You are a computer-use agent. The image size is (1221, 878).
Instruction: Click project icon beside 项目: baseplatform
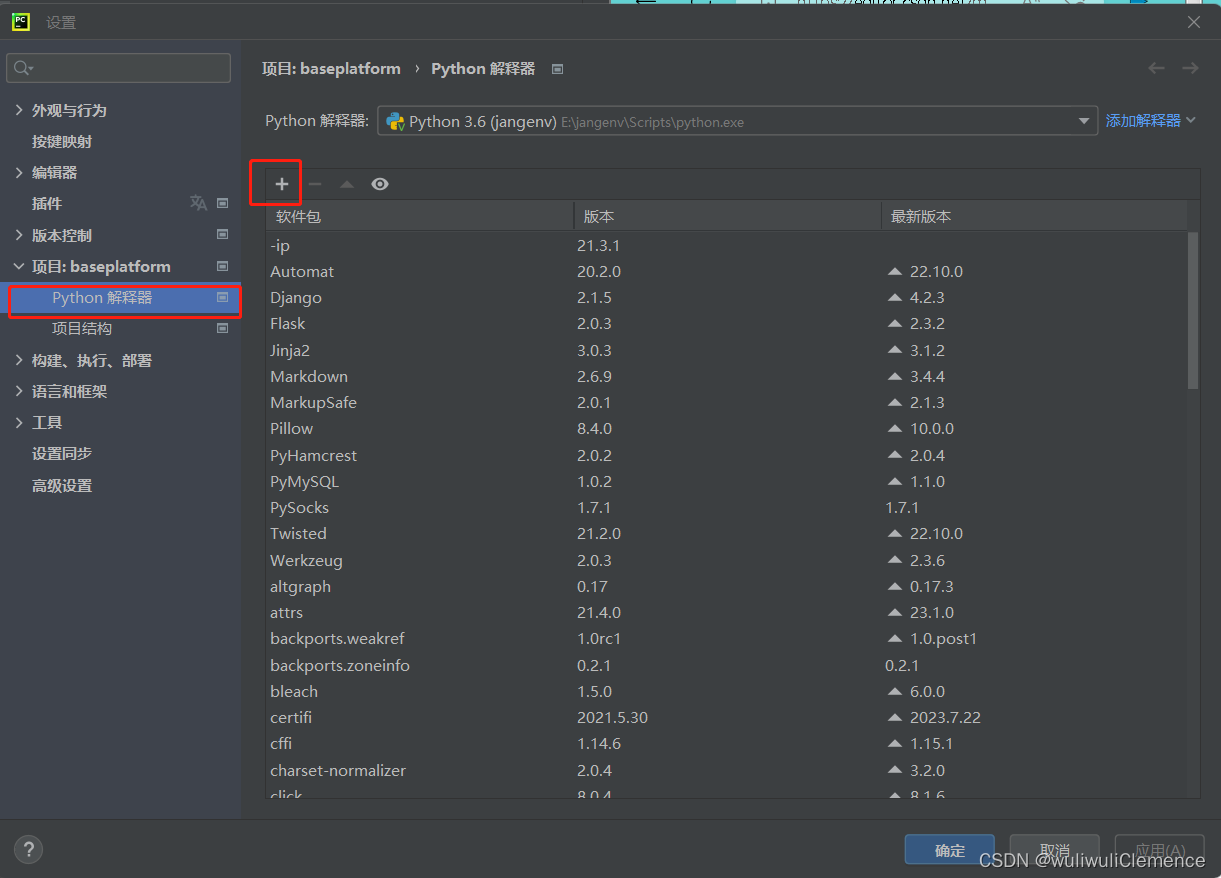[222, 266]
